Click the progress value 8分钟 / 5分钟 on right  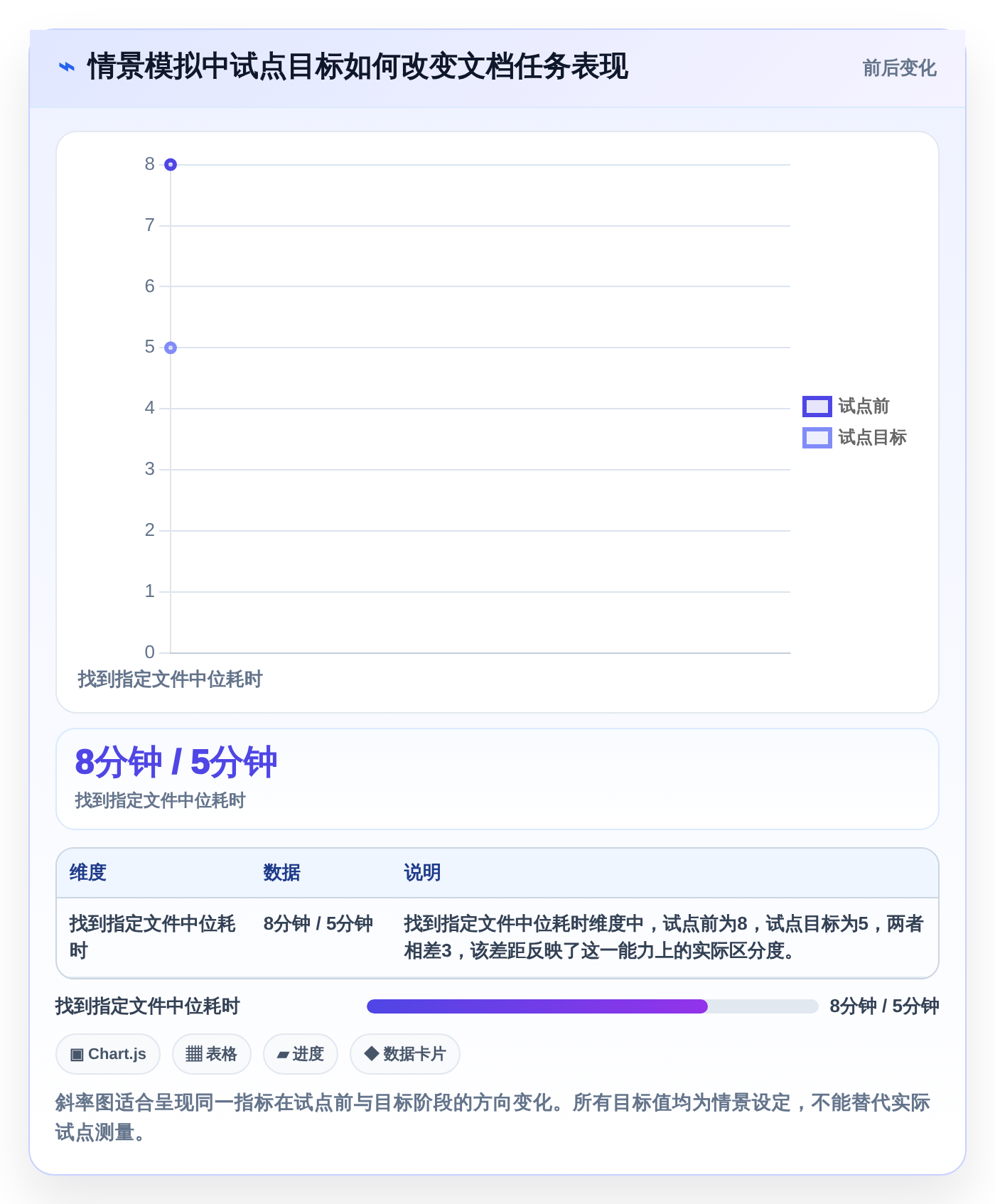[x=885, y=1006]
